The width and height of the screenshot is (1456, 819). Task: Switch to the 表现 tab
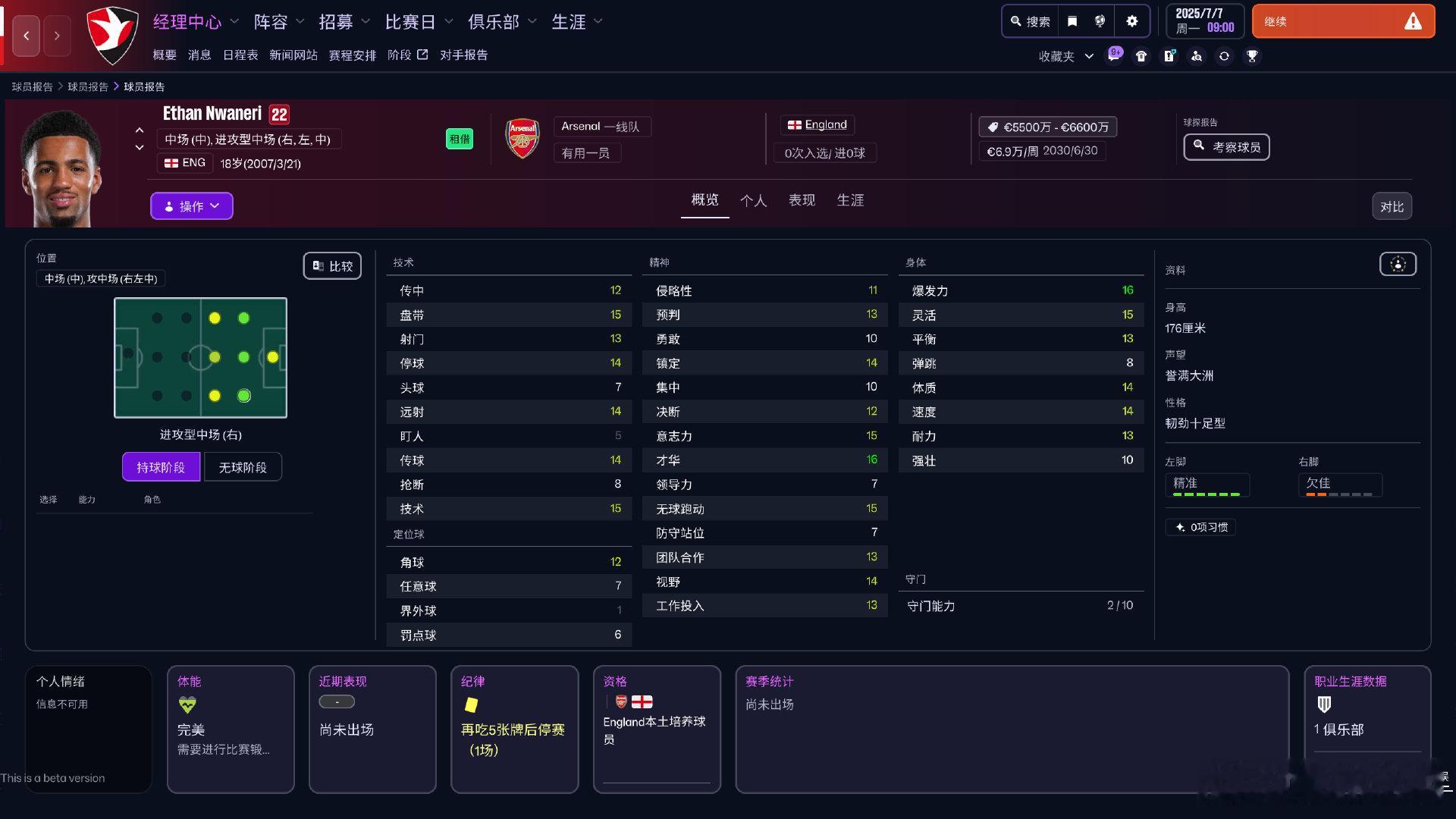(802, 200)
